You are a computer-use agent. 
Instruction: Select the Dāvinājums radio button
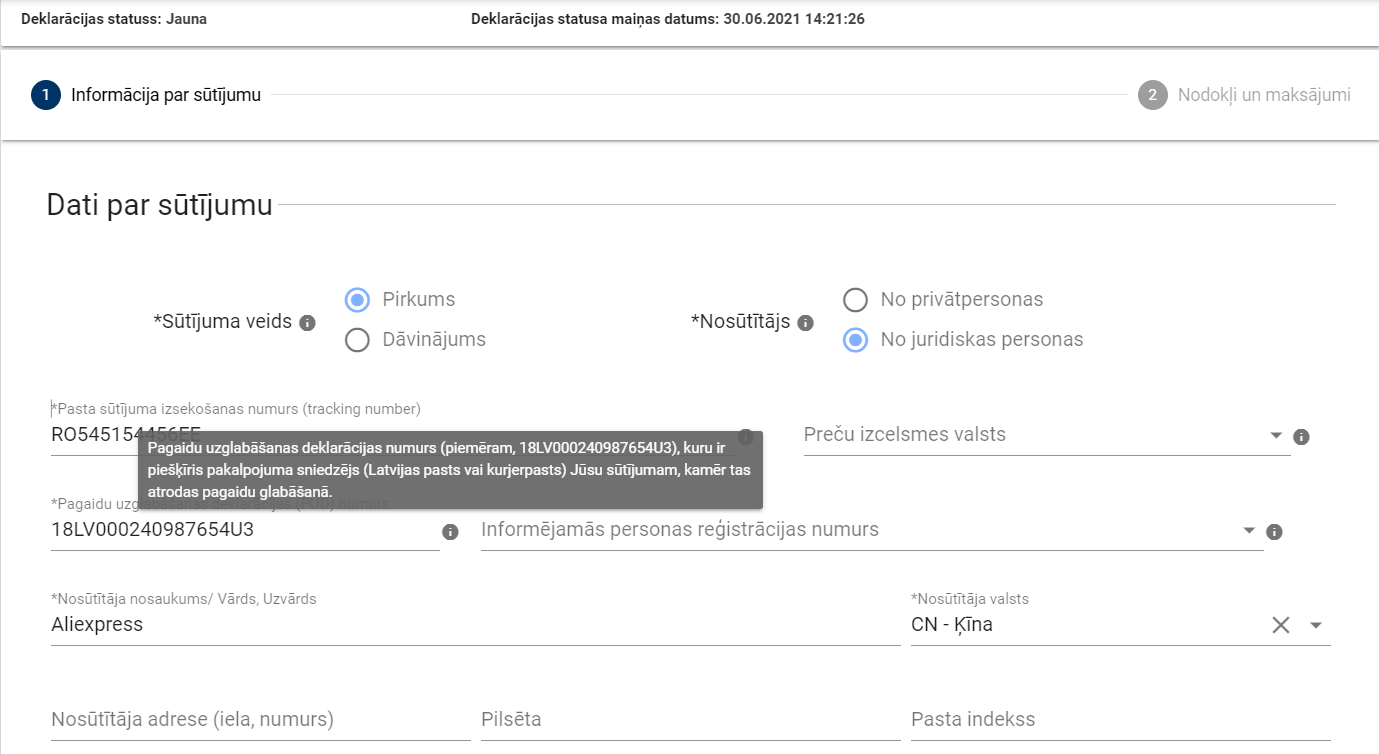tap(357, 340)
